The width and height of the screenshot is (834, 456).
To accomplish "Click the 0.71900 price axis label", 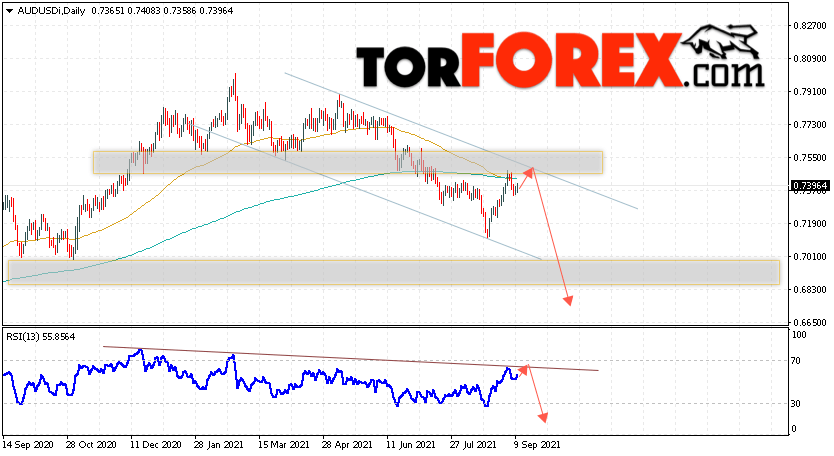I will coord(810,223).
